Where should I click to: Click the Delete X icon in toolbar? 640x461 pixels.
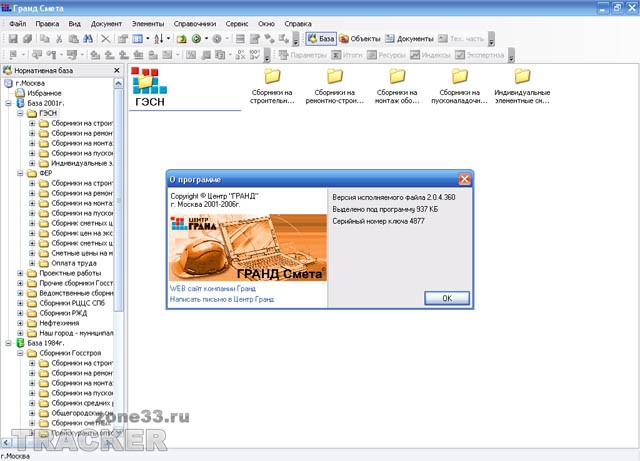tap(105, 39)
